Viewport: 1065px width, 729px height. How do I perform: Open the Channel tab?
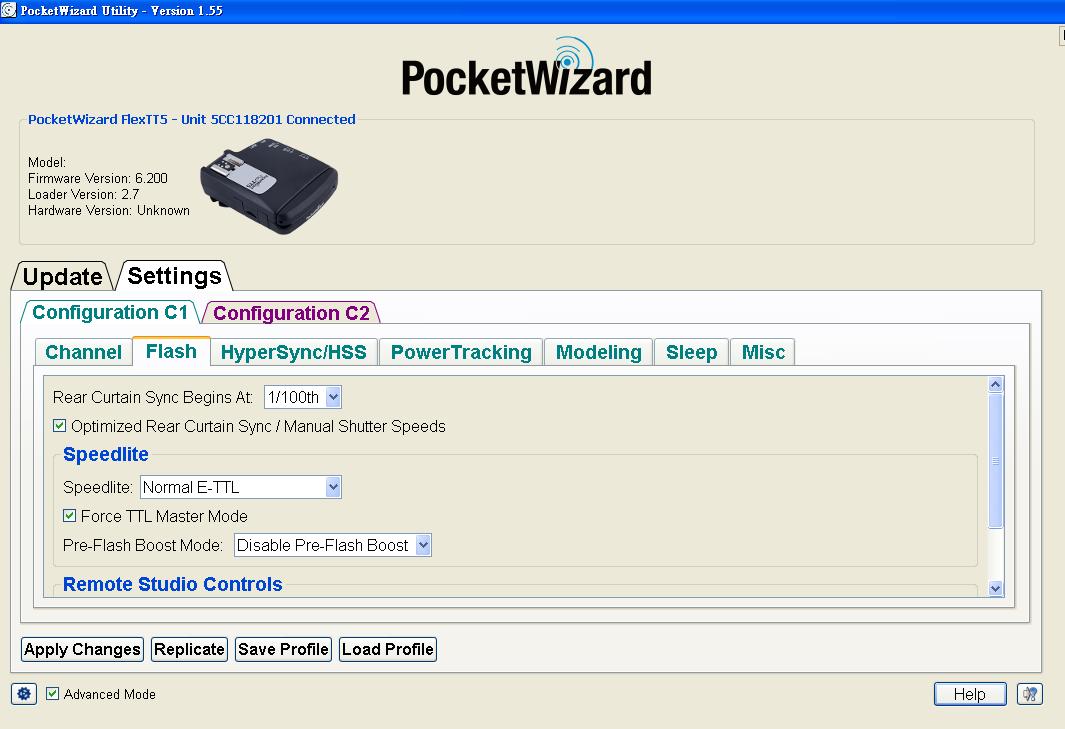pyautogui.click(x=84, y=352)
